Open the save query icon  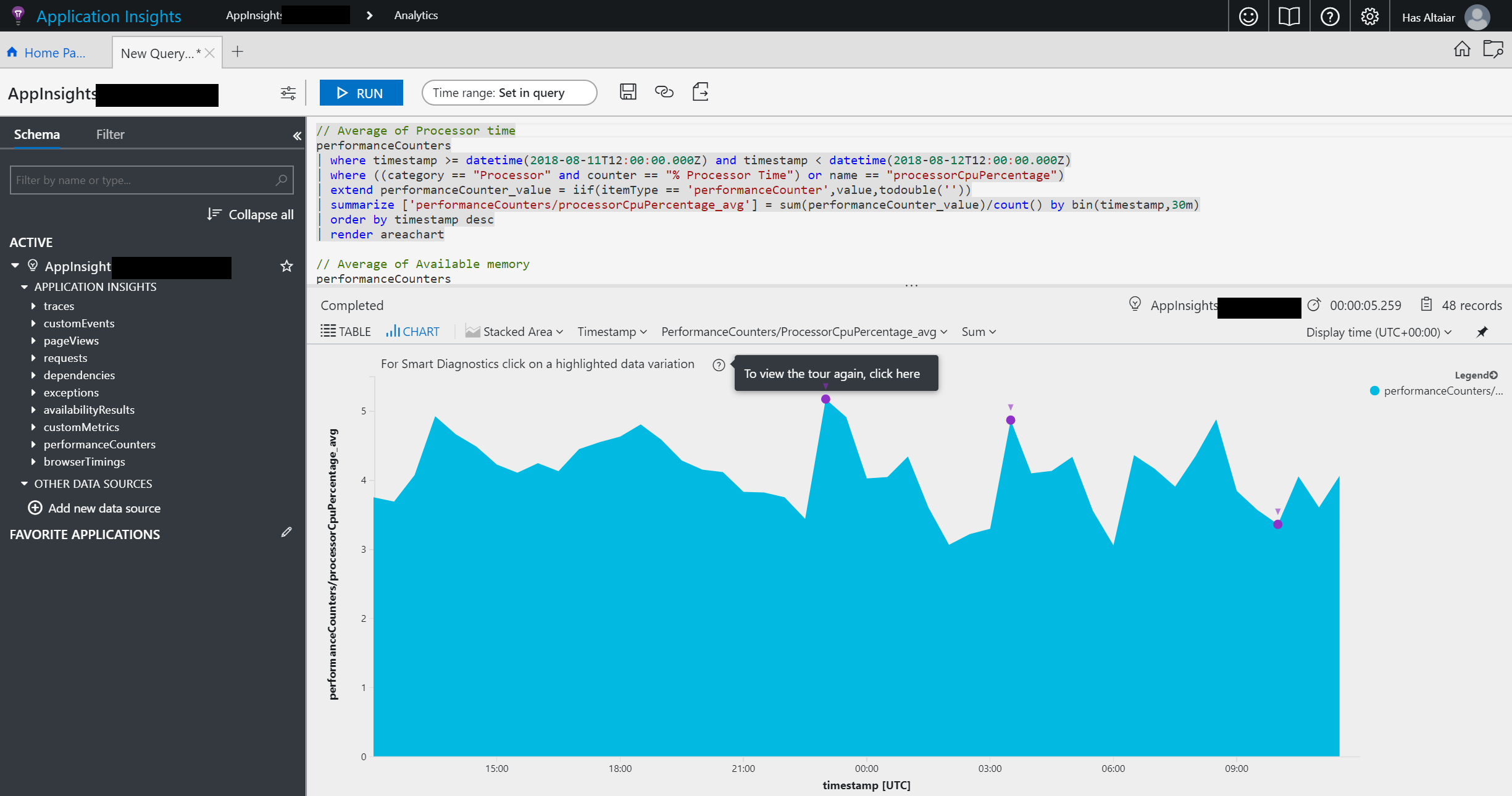tap(628, 92)
